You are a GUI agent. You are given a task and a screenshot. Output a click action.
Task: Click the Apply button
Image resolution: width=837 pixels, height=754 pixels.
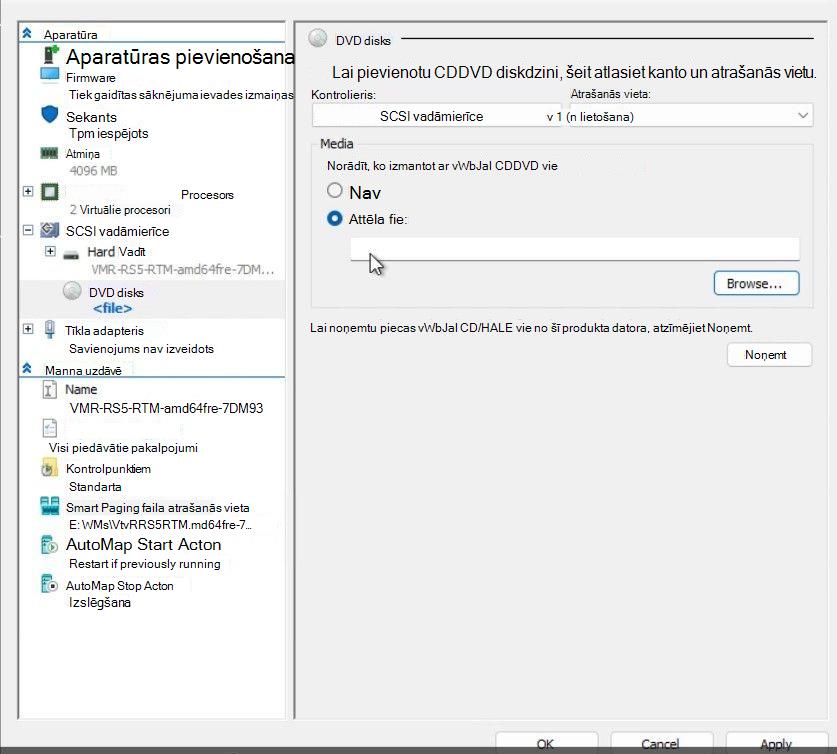776,743
